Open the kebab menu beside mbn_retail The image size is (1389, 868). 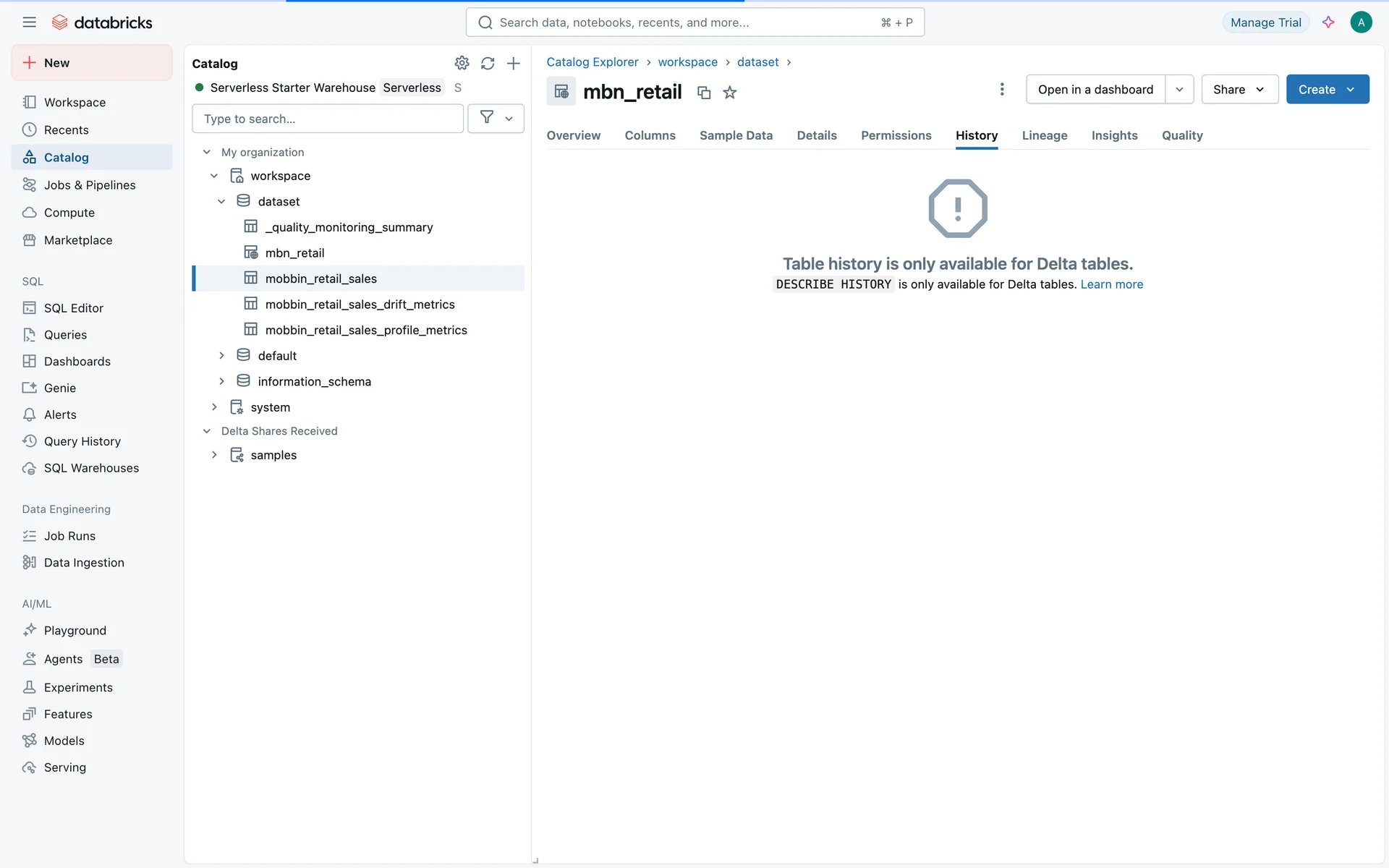point(1002,89)
